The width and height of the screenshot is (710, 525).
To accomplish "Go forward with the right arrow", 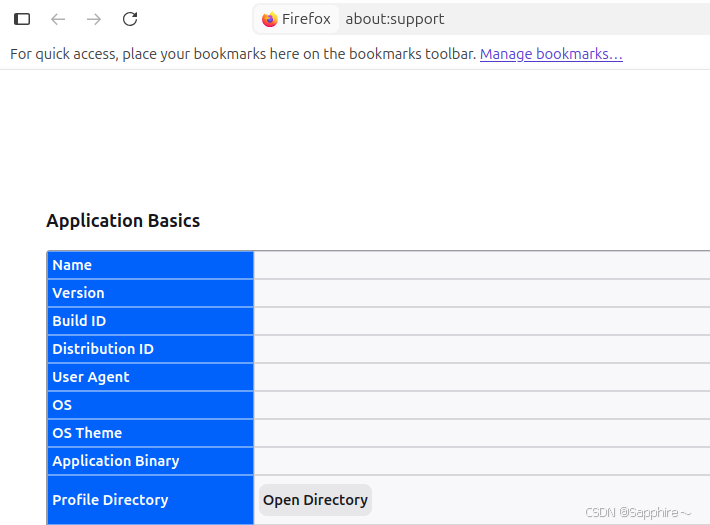I will tap(94, 19).
